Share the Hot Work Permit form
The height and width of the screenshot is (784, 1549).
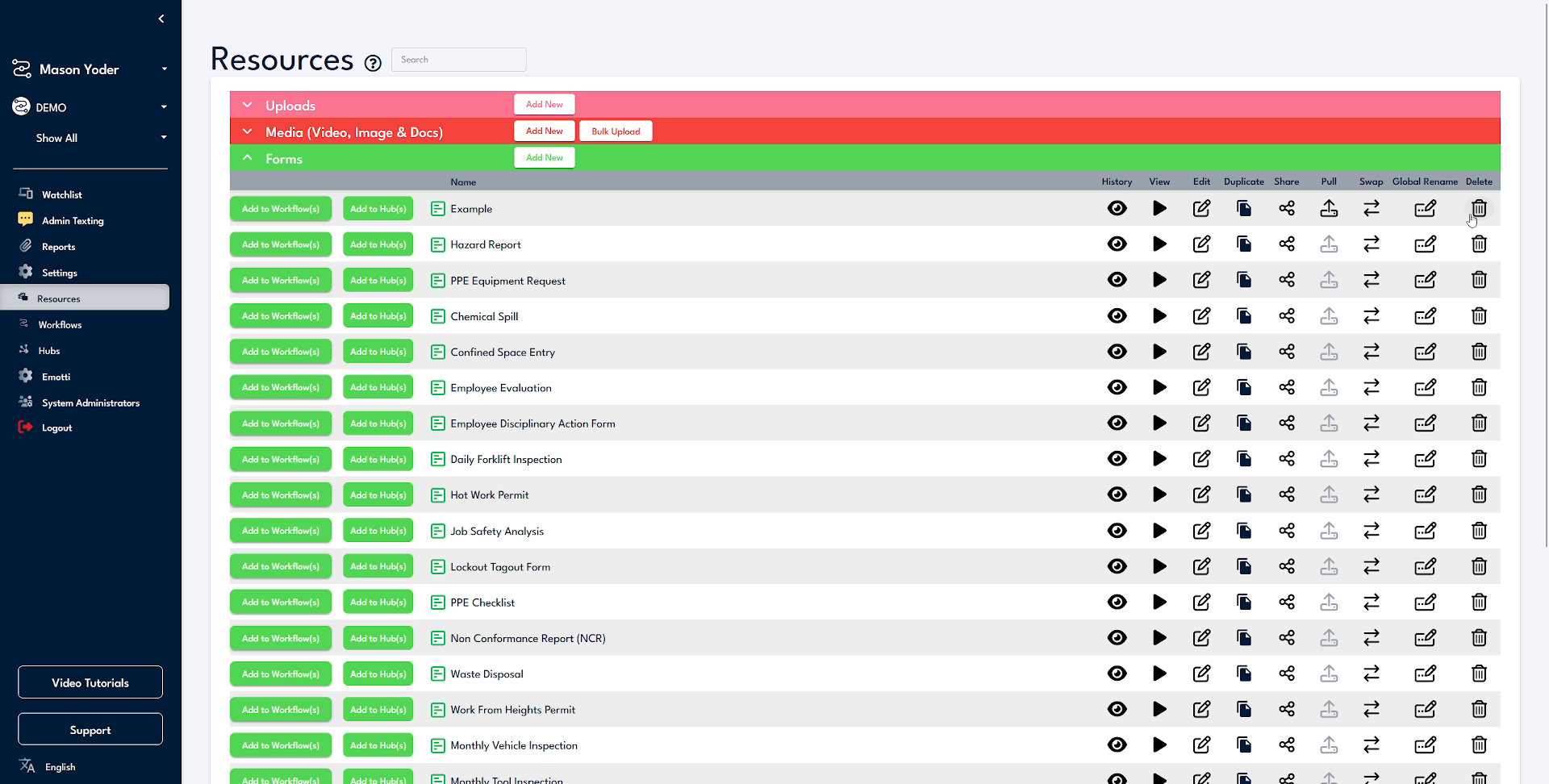(x=1286, y=494)
